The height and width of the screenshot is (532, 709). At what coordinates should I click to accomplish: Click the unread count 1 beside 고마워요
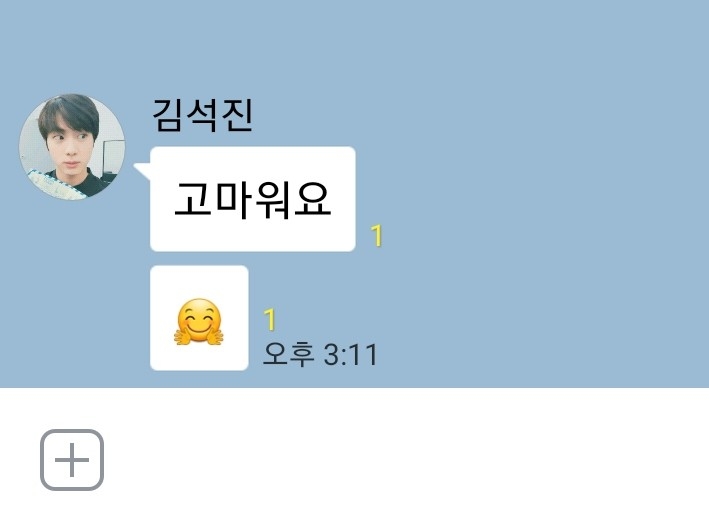[x=376, y=235]
